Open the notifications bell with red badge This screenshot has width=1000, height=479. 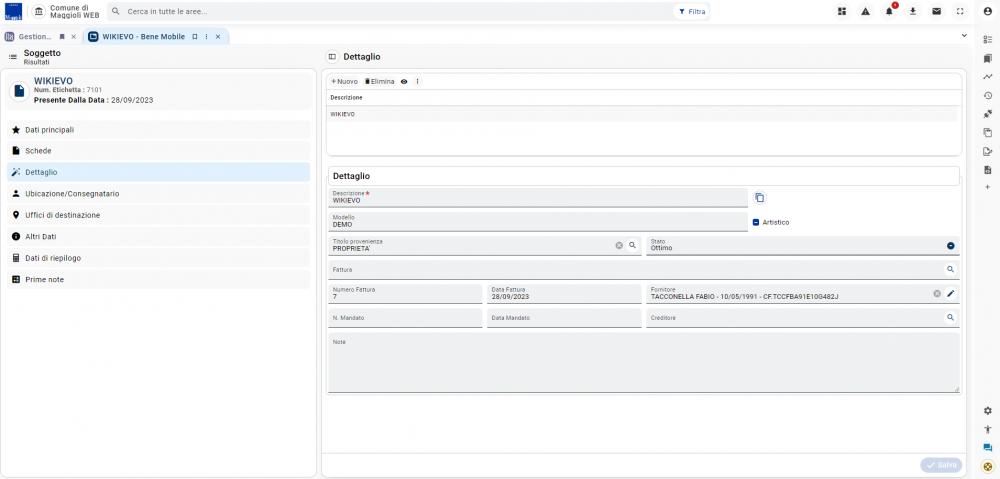tap(889, 11)
